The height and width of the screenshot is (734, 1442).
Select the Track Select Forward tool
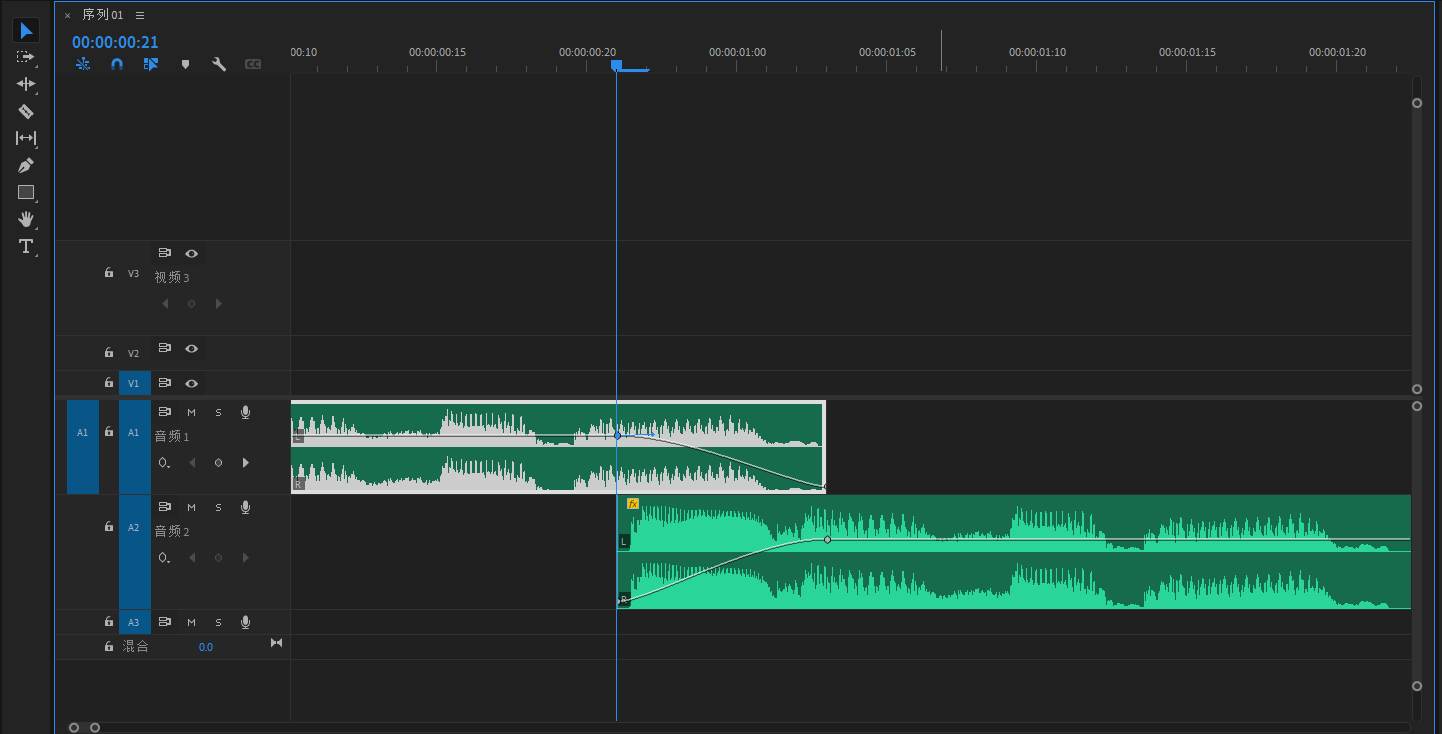(26, 57)
